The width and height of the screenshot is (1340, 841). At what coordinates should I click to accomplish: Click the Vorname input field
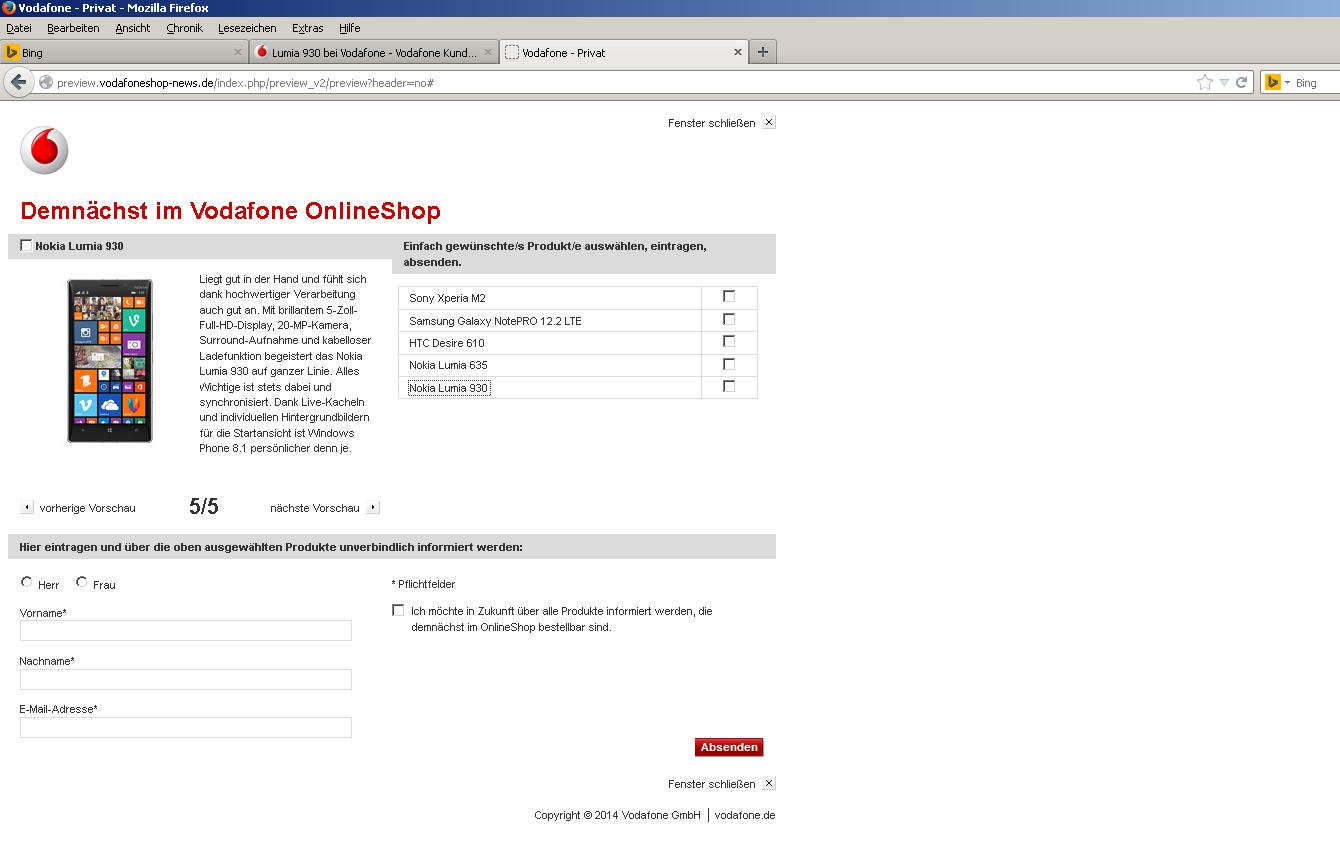coord(186,630)
